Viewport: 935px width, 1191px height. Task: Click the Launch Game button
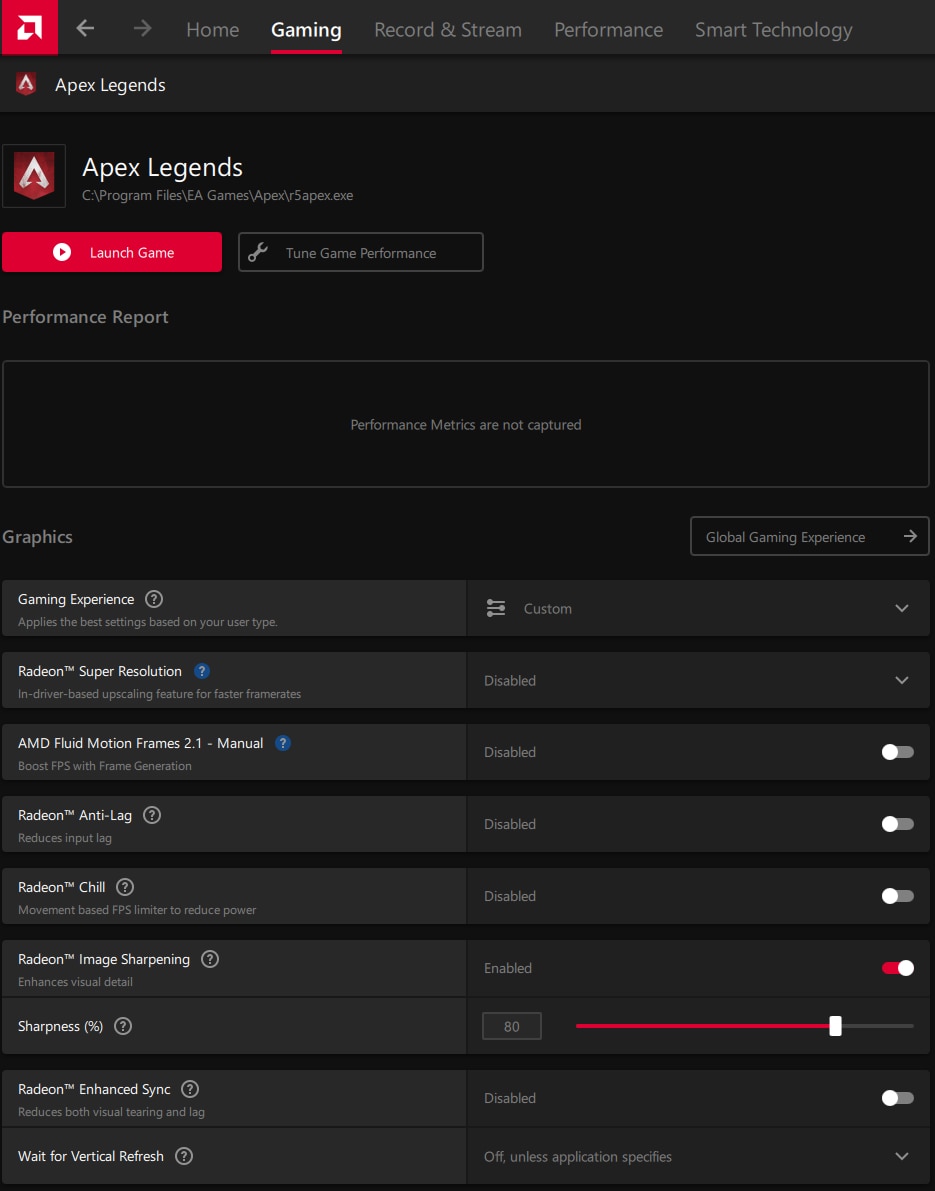tap(112, 252)
